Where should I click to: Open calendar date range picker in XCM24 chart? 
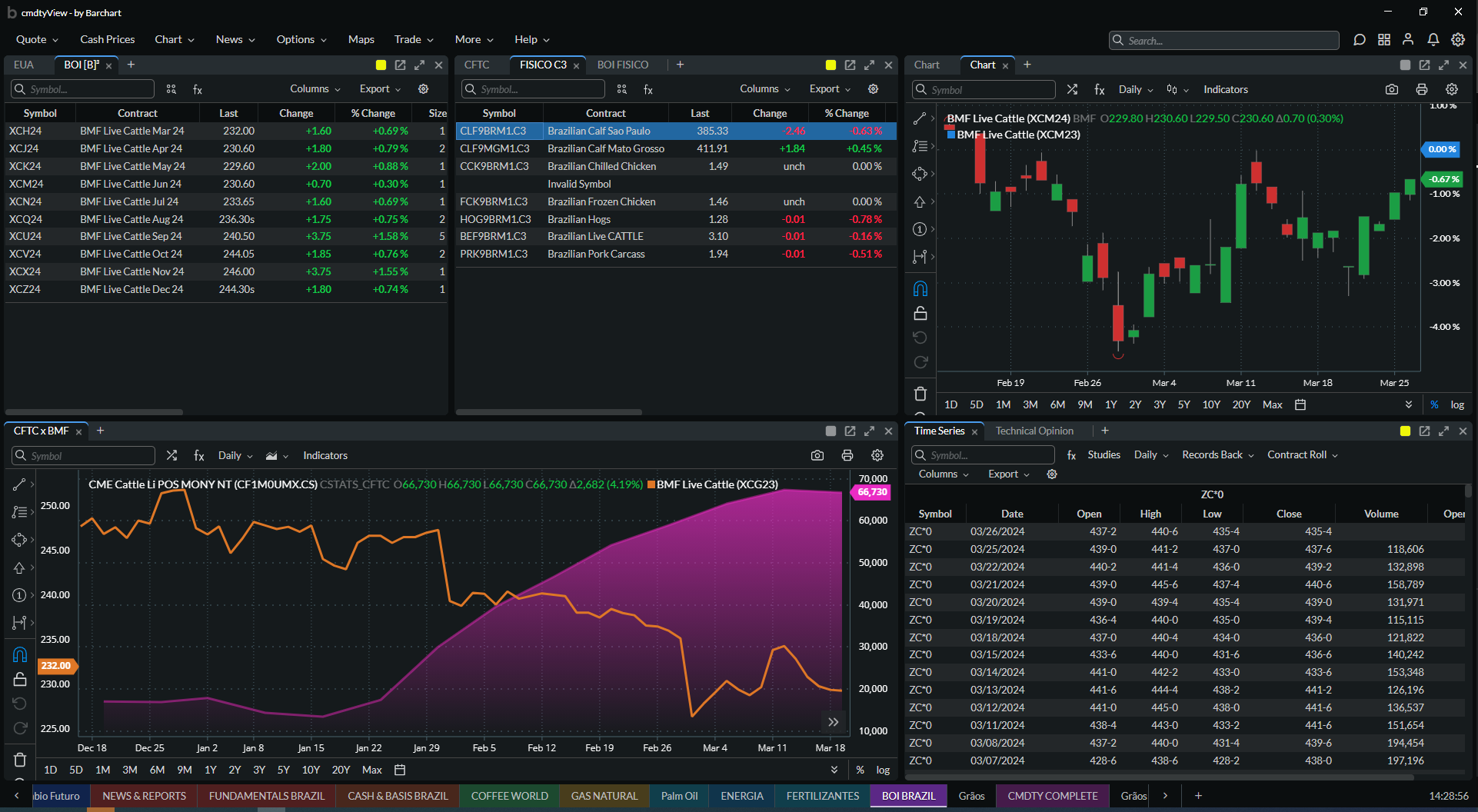1300,404
